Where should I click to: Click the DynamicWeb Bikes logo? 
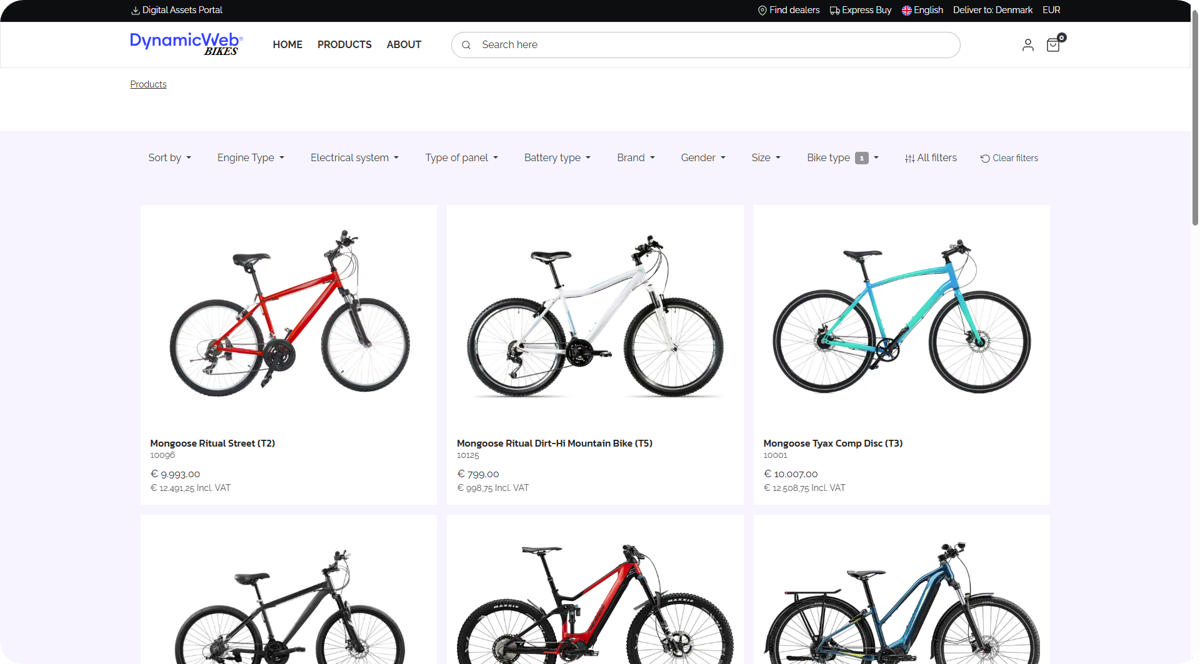point(186,44)
